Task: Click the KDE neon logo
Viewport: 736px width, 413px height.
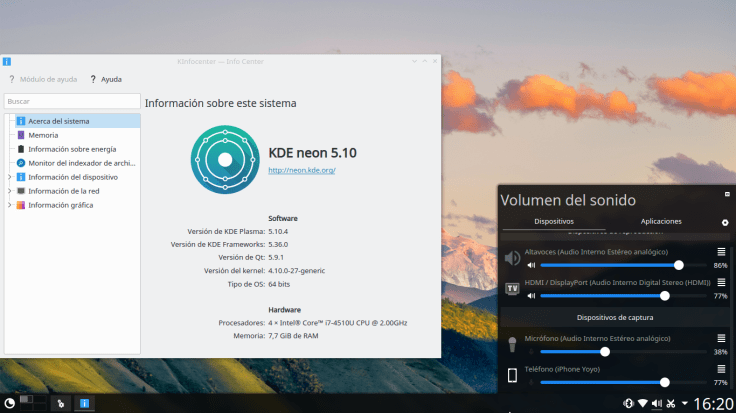Action: (x=225, y=160)
